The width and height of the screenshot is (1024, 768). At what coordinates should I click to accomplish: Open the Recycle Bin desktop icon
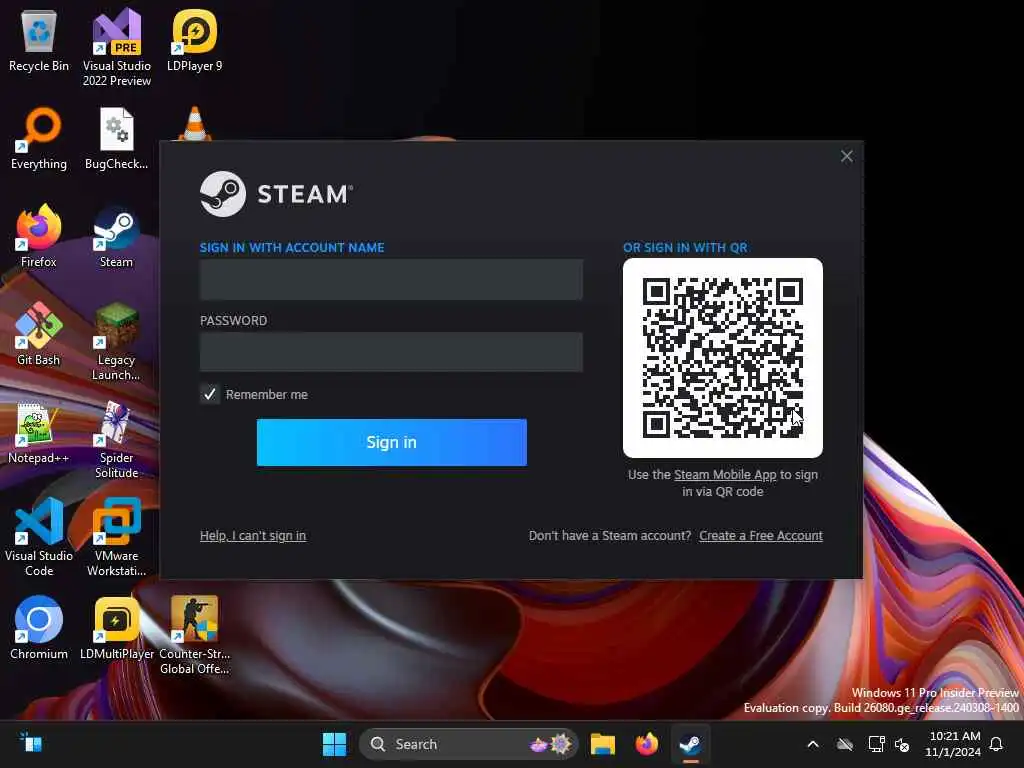click(39, 40)
